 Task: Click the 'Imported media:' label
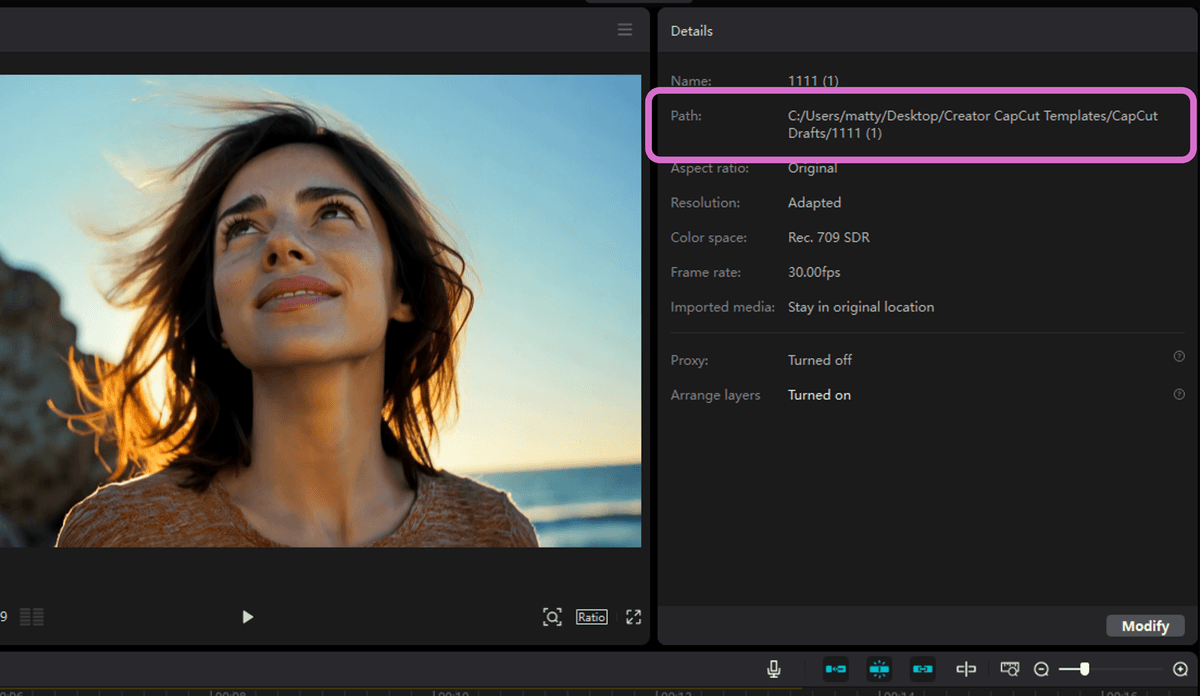coord(723,307)
